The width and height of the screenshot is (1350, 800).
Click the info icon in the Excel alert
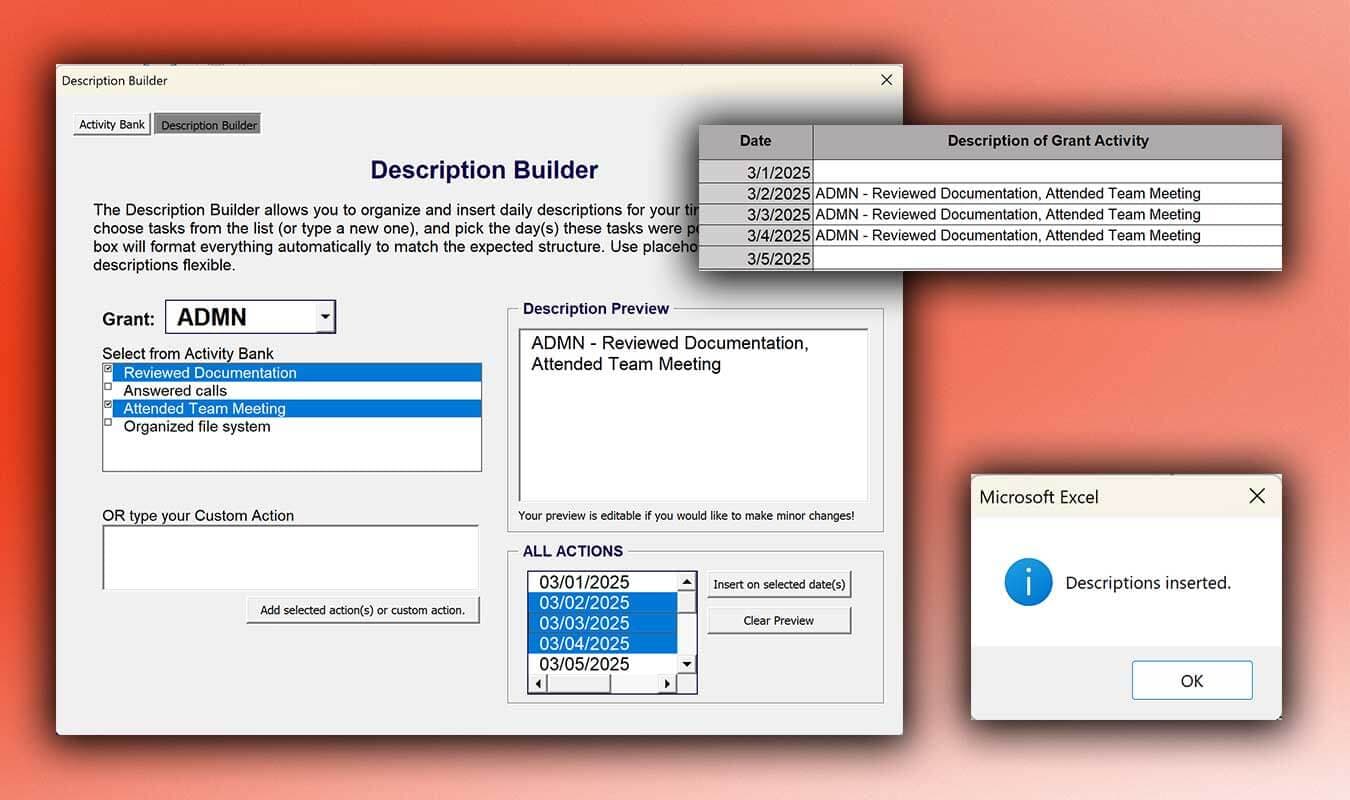coord(1028,582)
